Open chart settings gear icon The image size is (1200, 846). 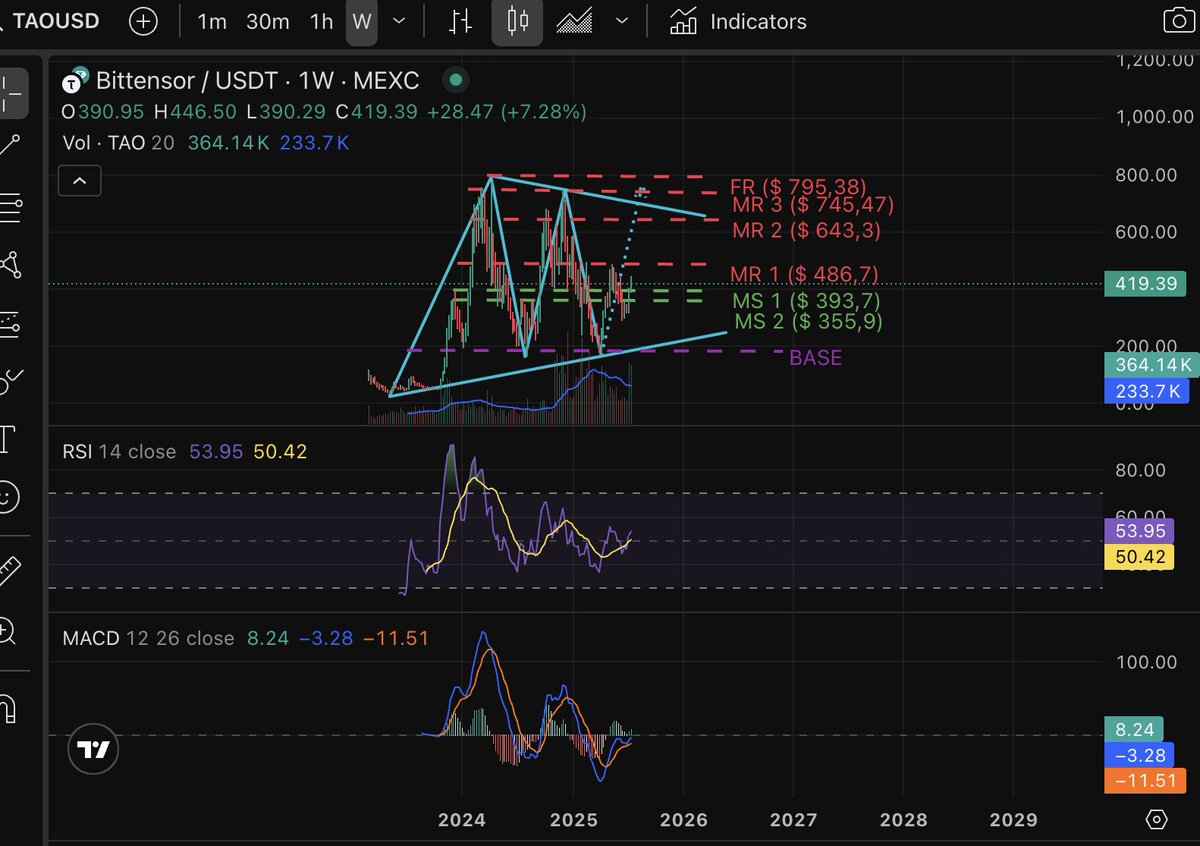point(1157,820)
